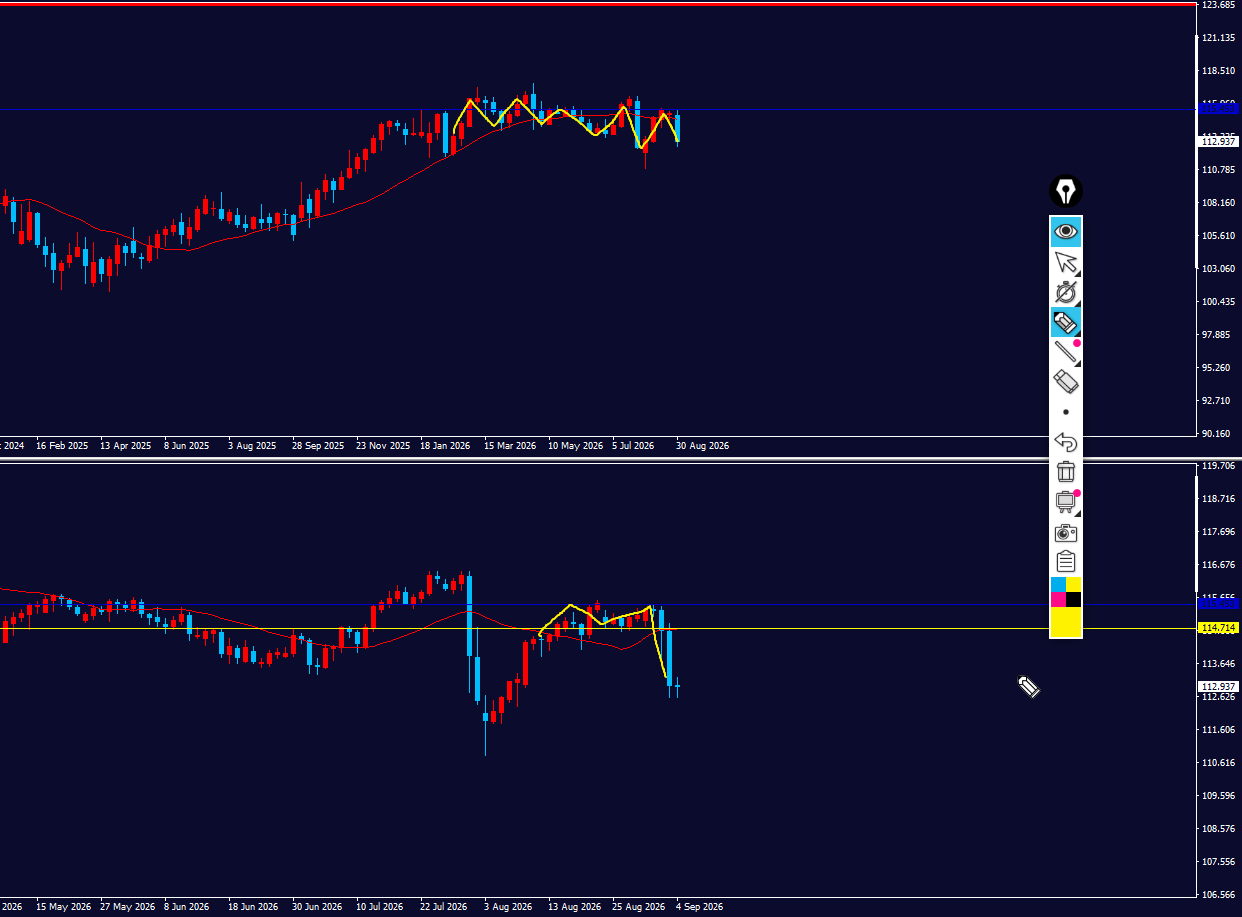Select the black color swatch

(x=1074, y=599)
